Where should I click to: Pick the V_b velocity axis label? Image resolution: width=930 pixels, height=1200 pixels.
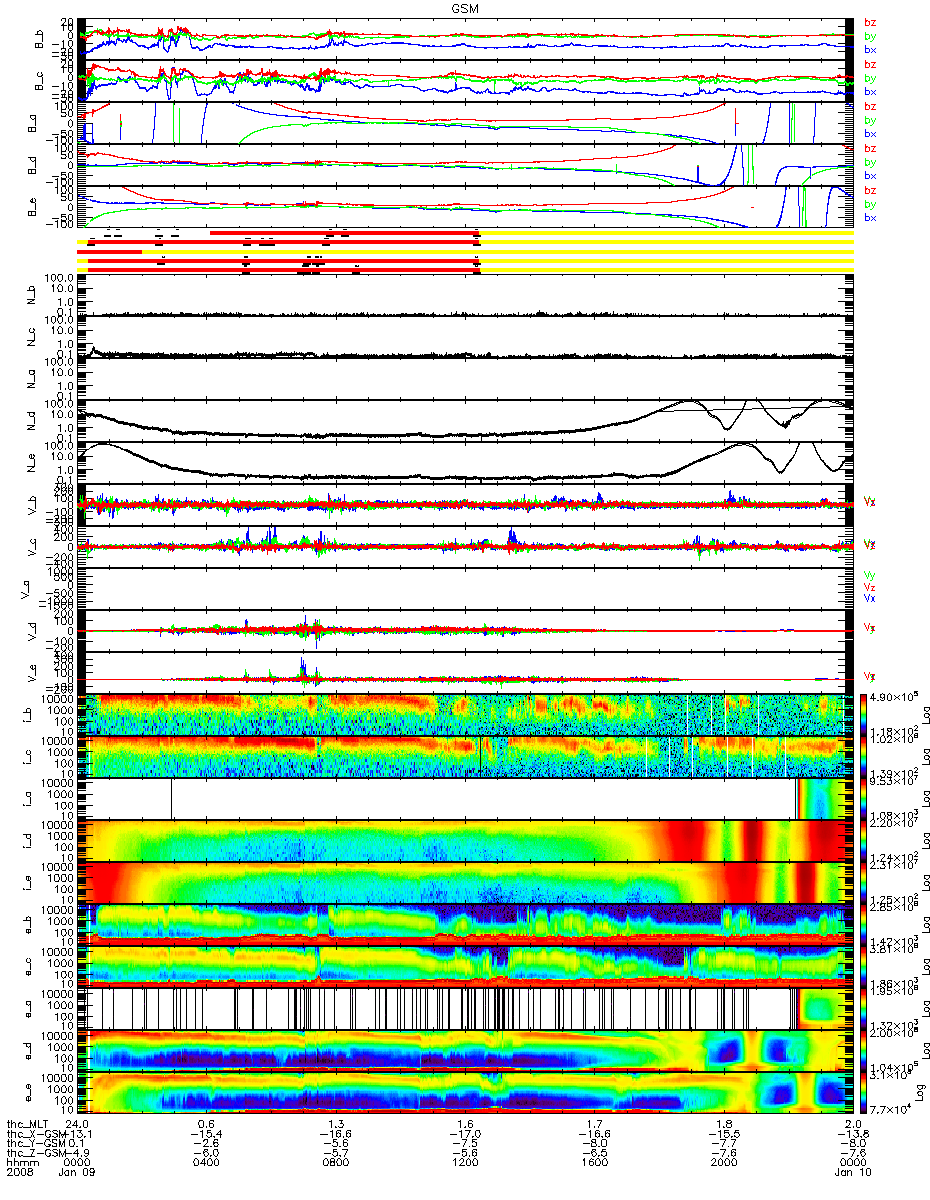click(x=30, y=504)
